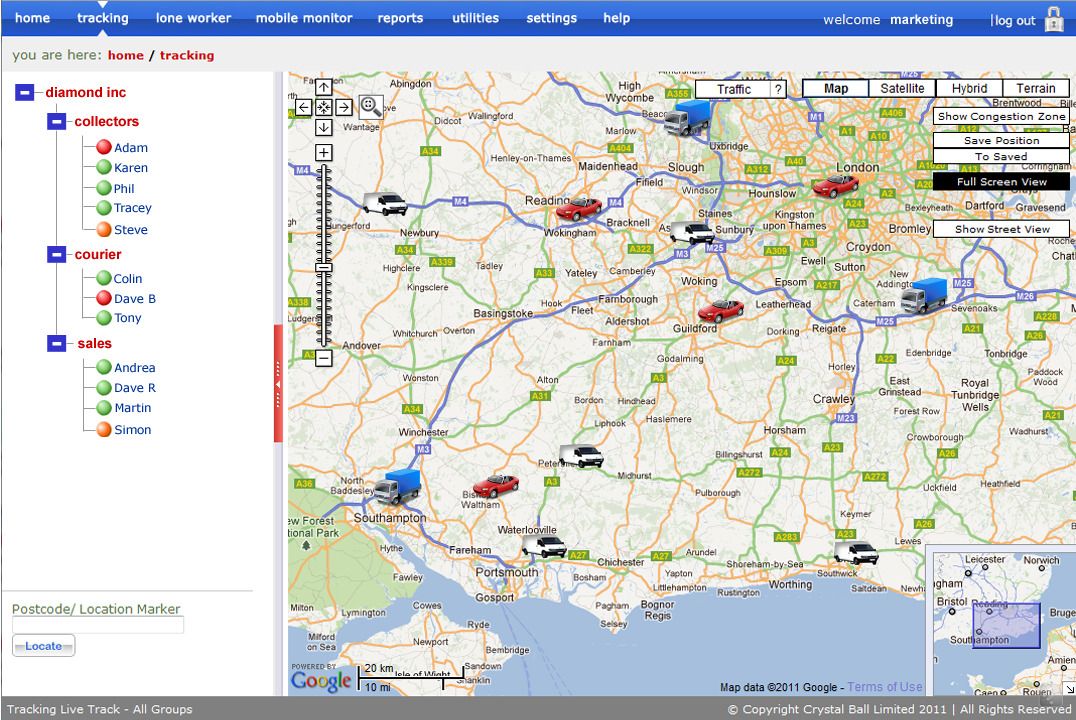This screenshot has width=1076, height=720.
Task: Collapse the sales group
Action: tap(56, 343)
